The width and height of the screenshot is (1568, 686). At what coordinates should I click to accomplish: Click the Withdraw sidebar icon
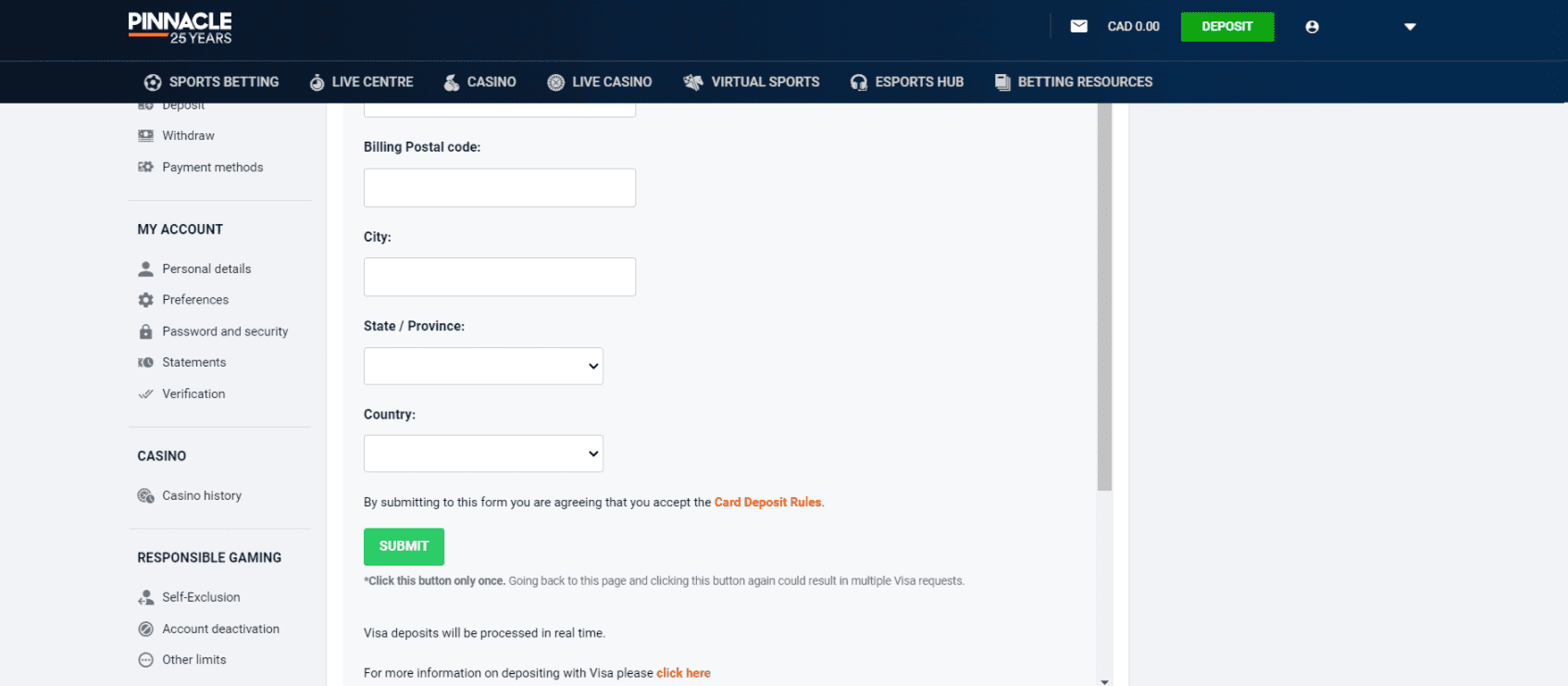(x=145, y=136)
